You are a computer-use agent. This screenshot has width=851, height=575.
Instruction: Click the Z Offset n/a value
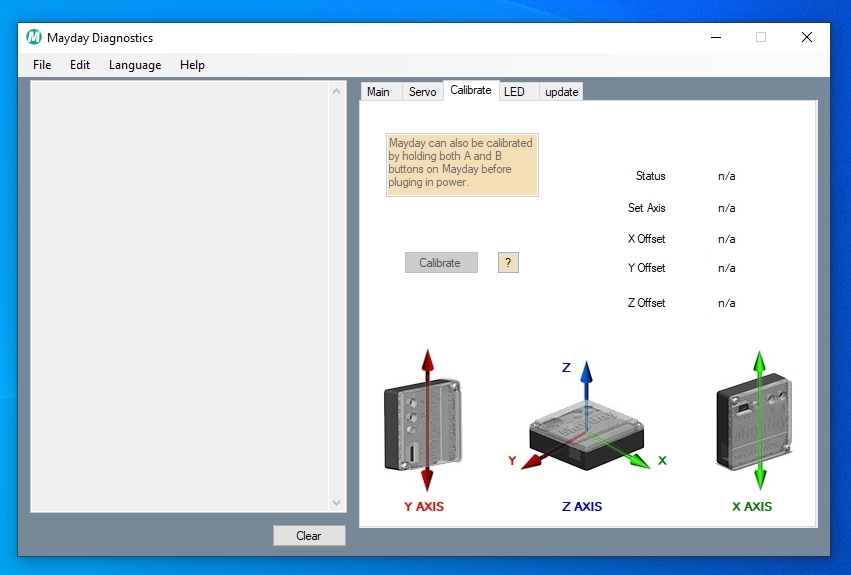coord(727,303)
